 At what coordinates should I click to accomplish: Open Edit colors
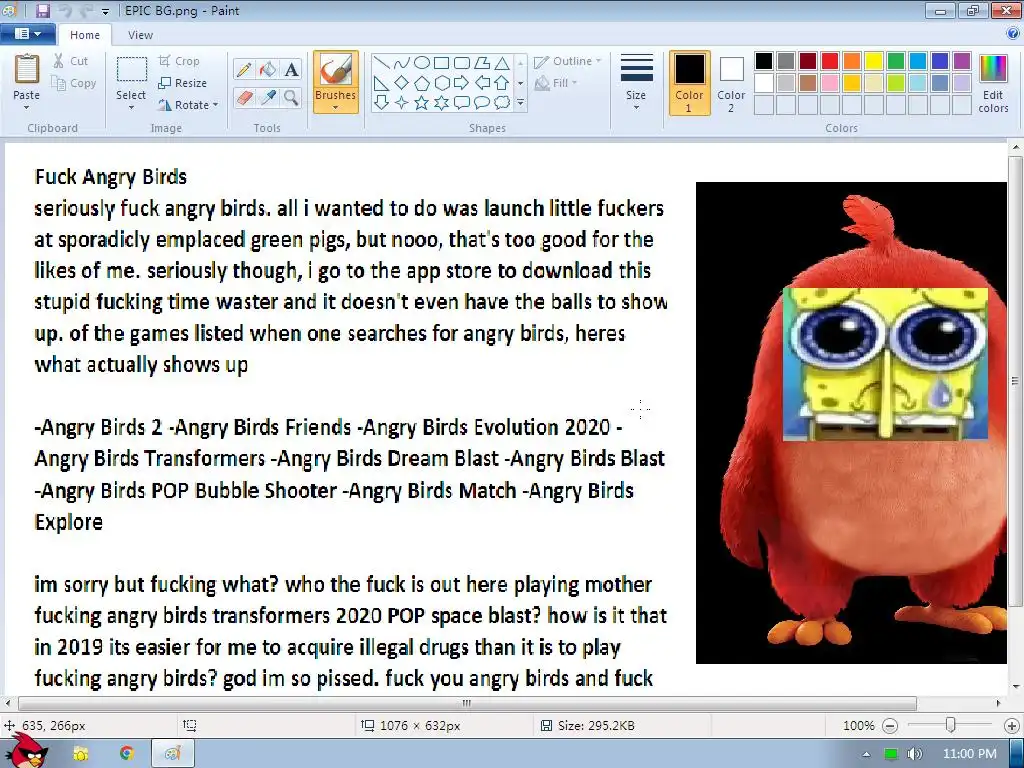993,84
